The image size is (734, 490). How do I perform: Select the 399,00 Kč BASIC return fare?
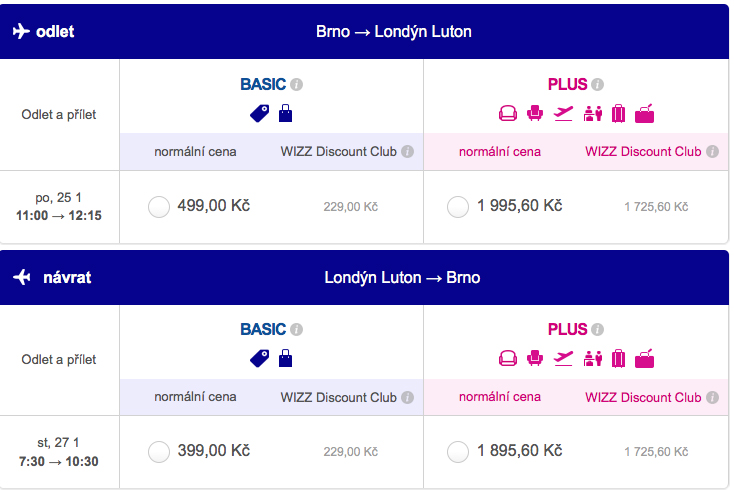tap(159, 452)
